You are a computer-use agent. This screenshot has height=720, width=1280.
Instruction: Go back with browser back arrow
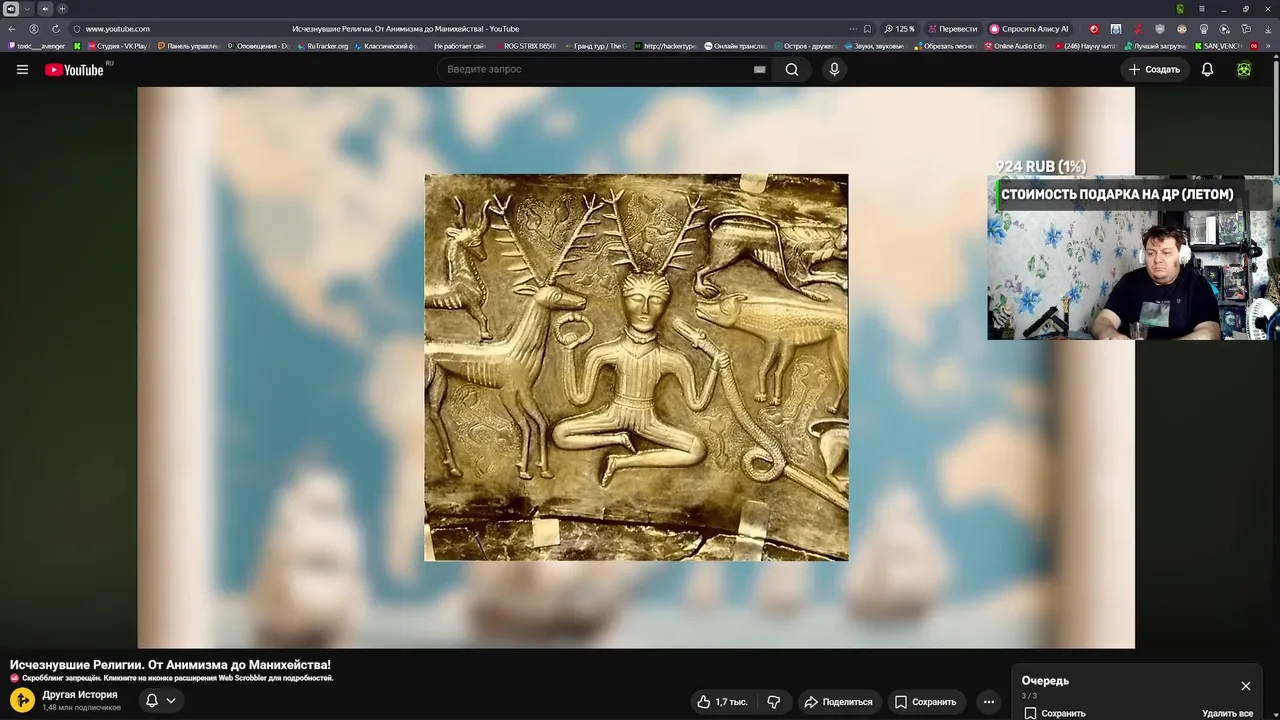[x=12, y=29]
